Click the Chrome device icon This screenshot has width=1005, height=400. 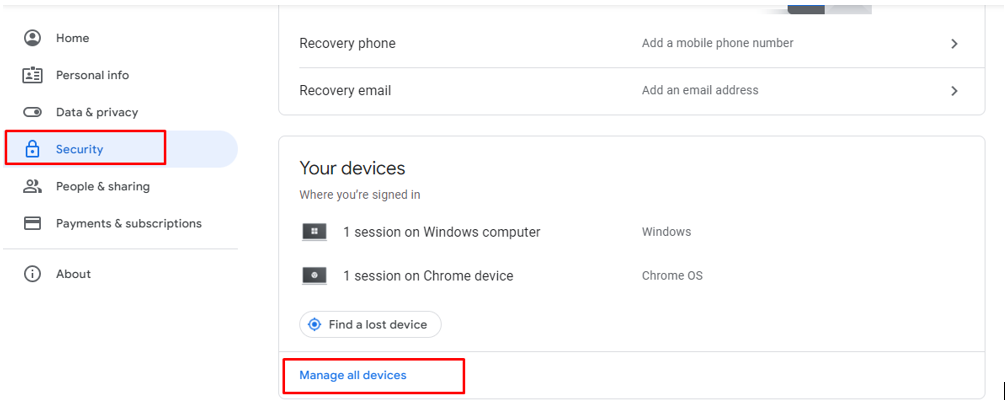[314, 276]
